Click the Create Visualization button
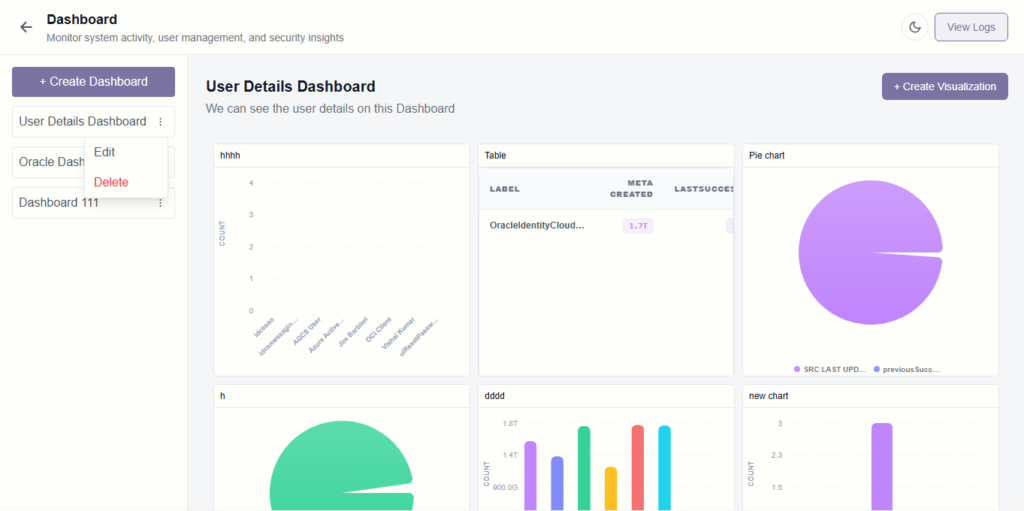Viewport: 1024px width, 511px height. click(x=944, y=87)
